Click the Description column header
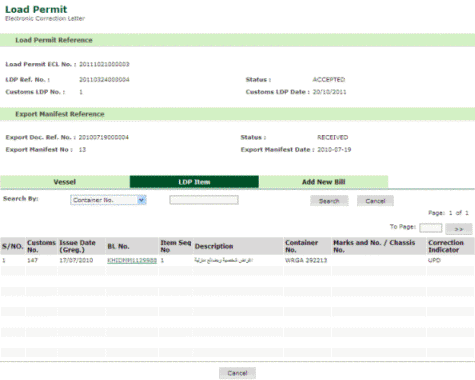This screenshot has width=475, height=380. [238, 246]
